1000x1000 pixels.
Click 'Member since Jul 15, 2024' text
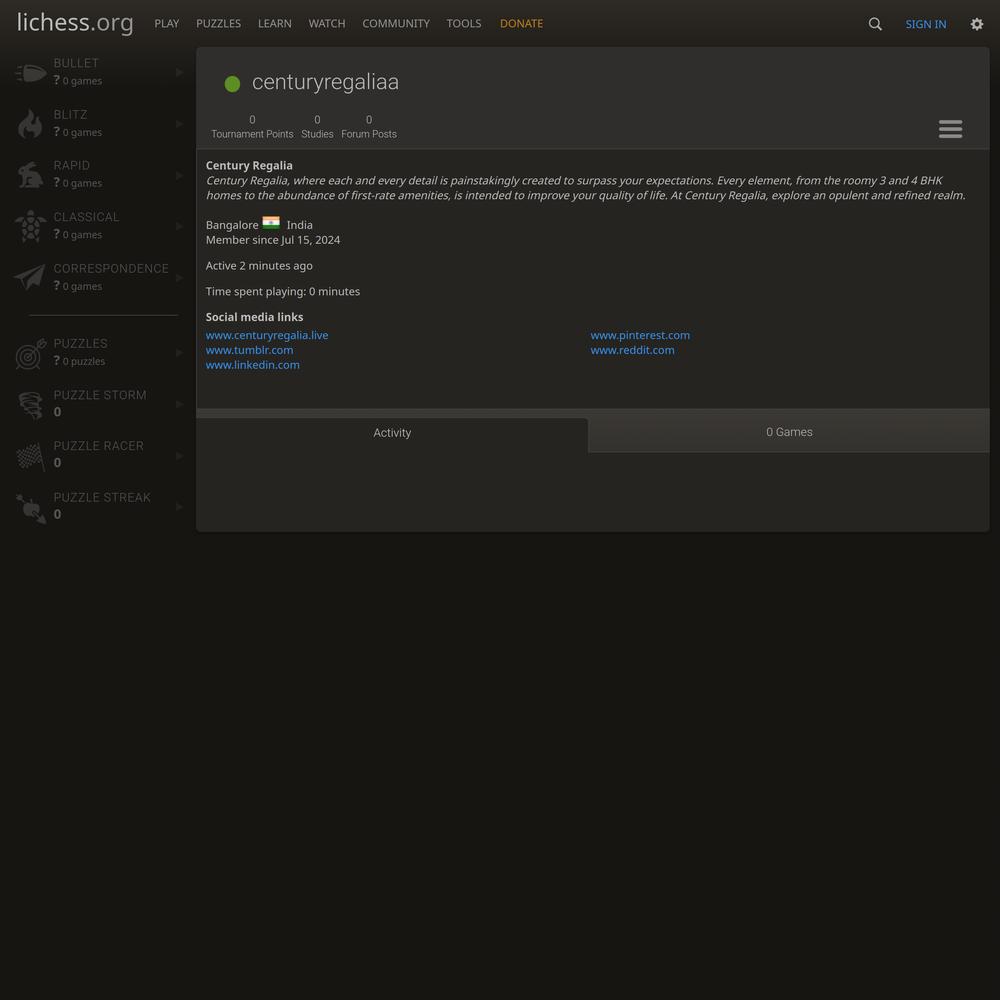click(273, 240)
